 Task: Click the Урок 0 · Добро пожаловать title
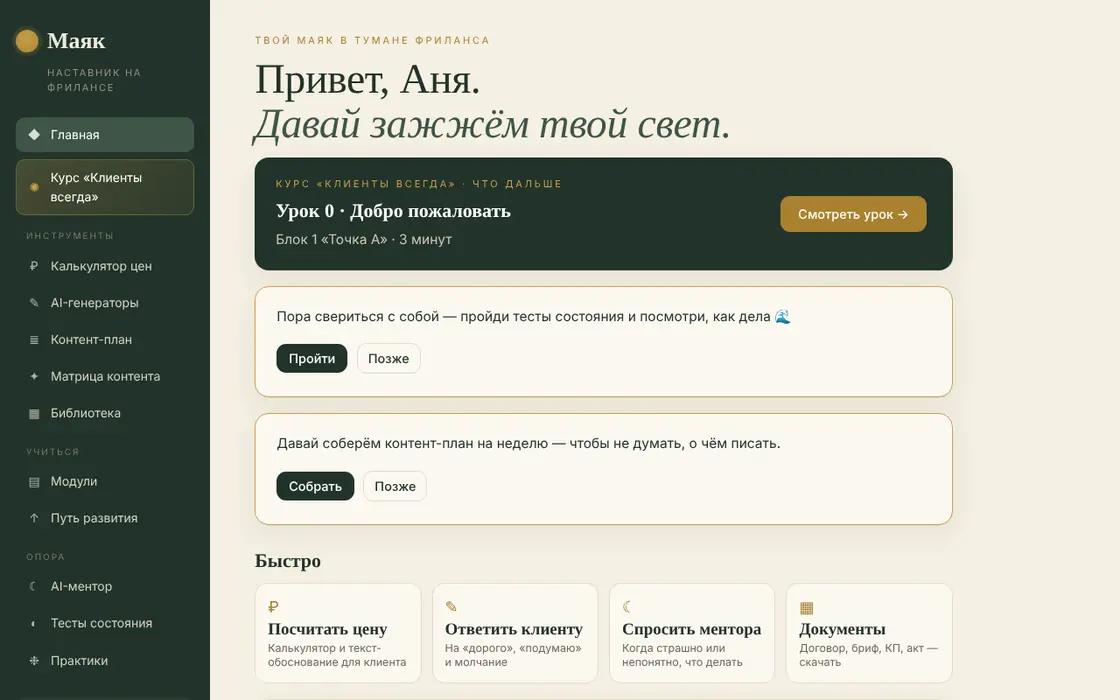pyautogui.click(x=393, y=211)
